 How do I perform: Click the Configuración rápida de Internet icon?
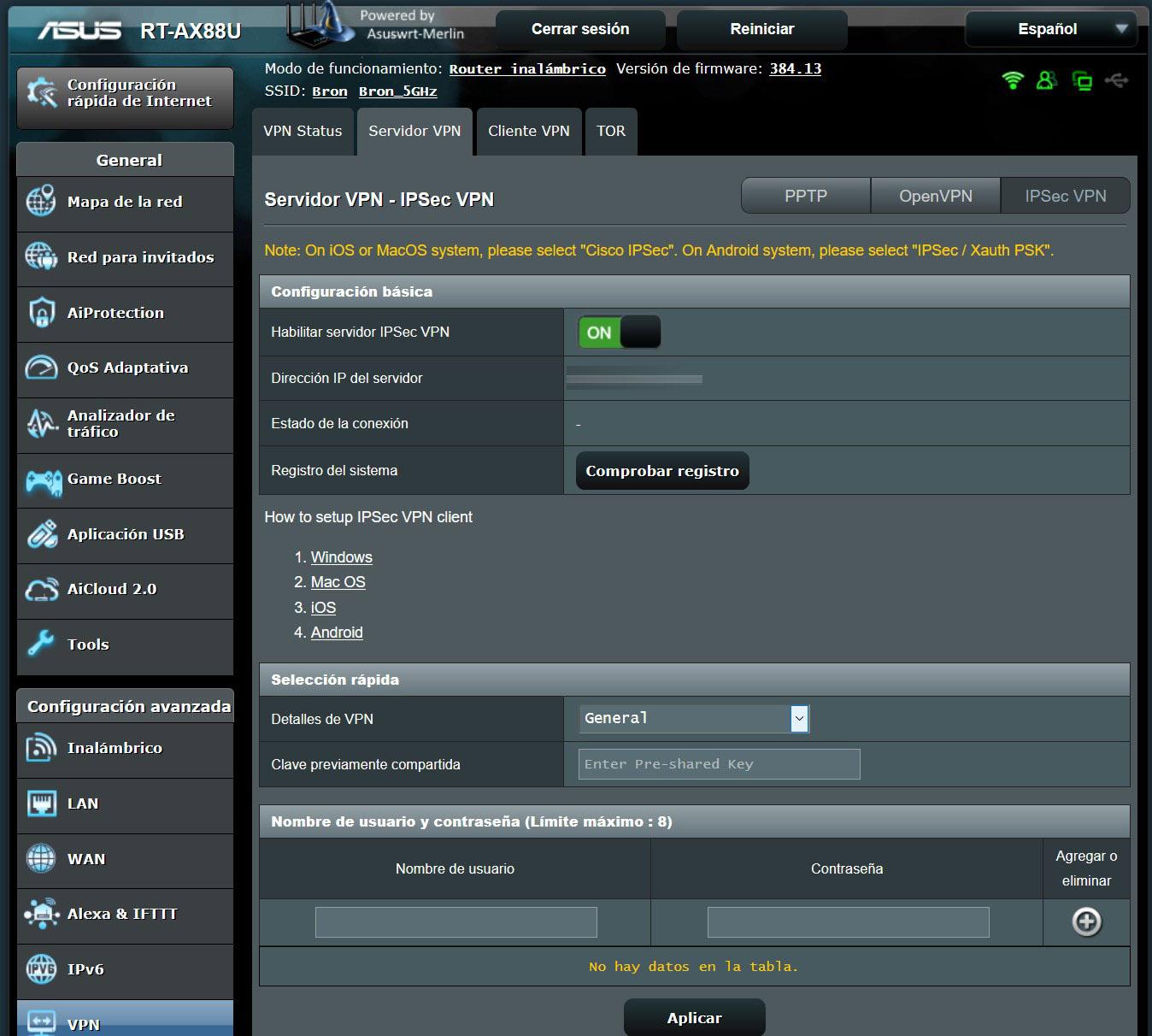(41, 92)
